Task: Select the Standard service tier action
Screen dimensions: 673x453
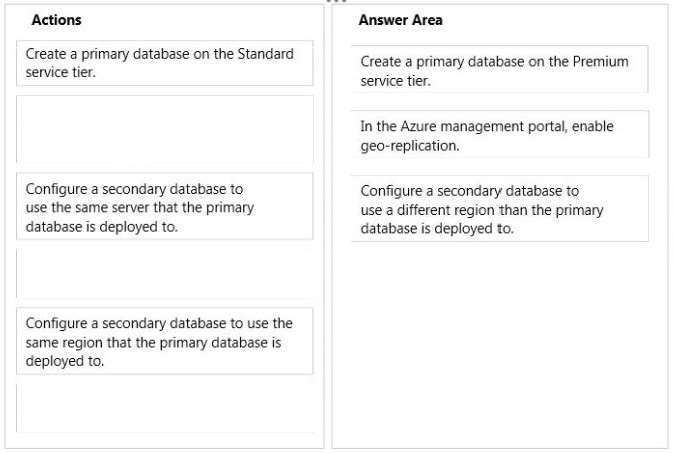Action: [x=165, y=63]
